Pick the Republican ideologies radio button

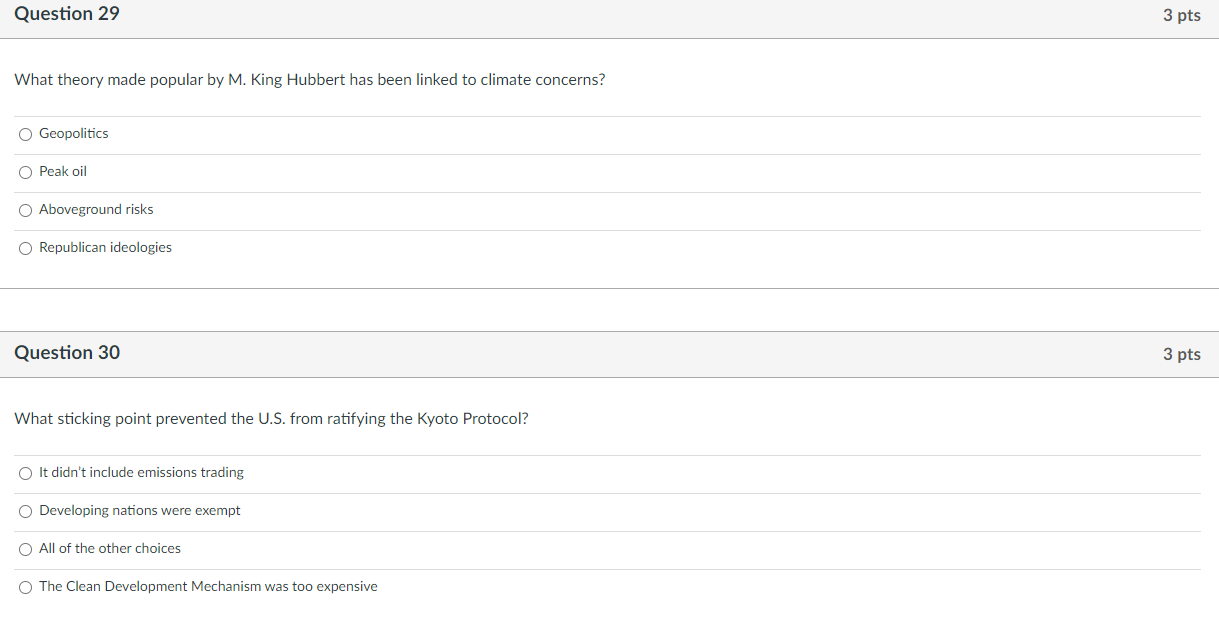pyautogui.click(x=26, y=248)
